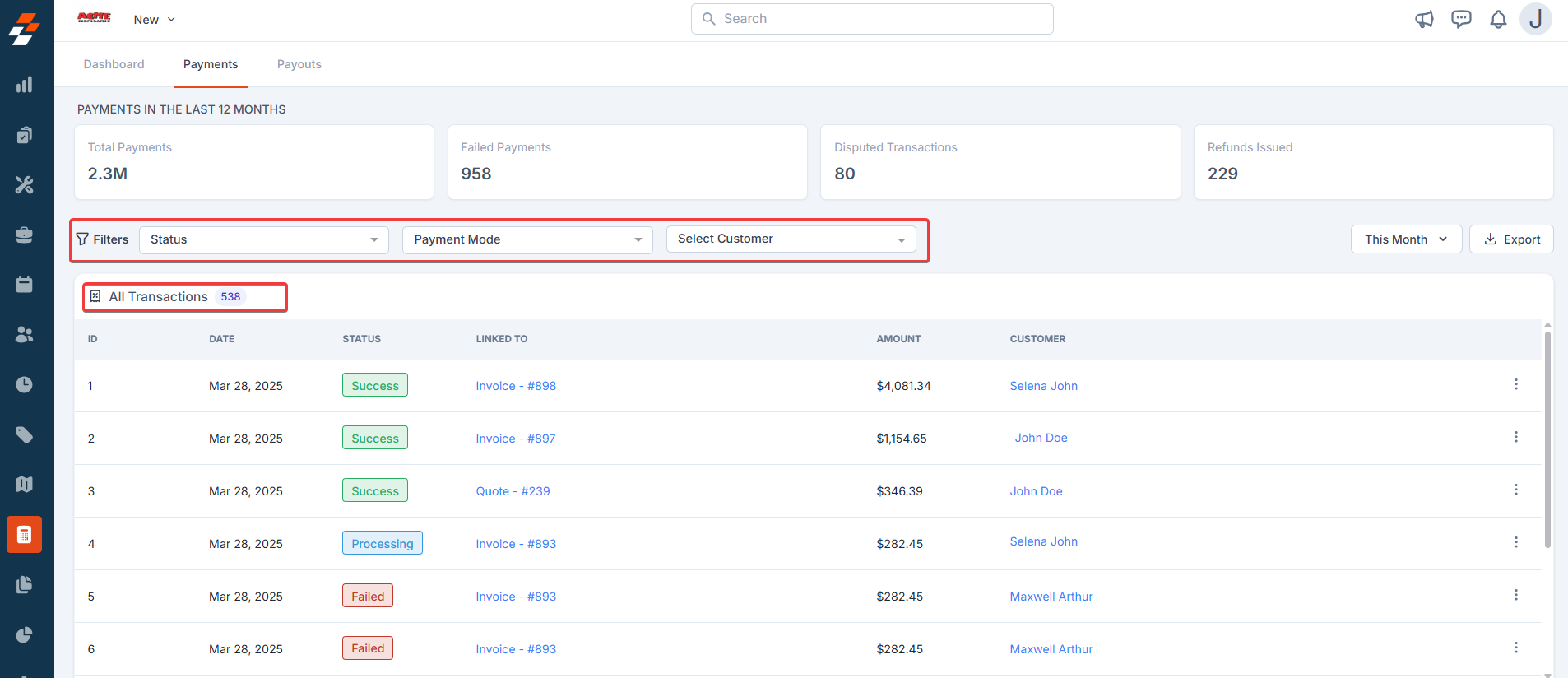Open the bar chart analytics sidebar icon
Image resolution: width=1568 pixels, height=678 pixels.
coord(25,85)
